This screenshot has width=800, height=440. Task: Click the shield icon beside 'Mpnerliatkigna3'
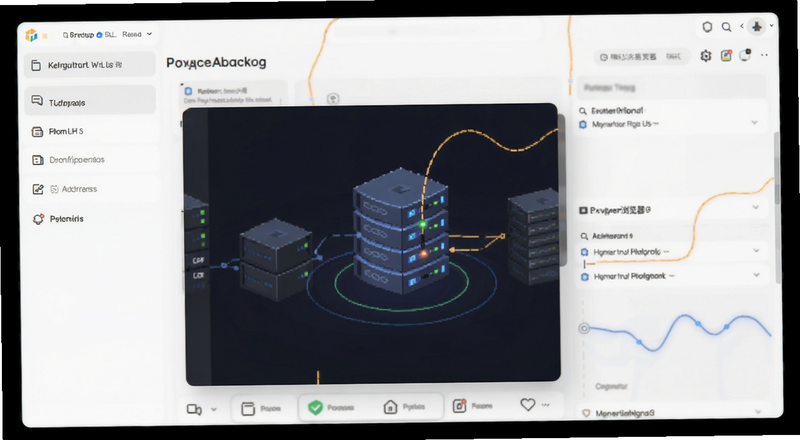tap(586, 413)
